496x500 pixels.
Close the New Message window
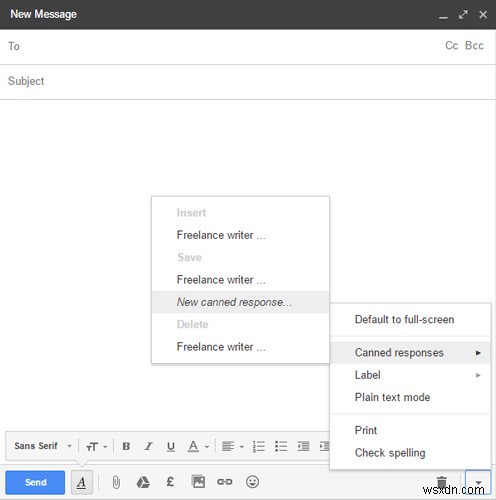(x=483, y=14)
